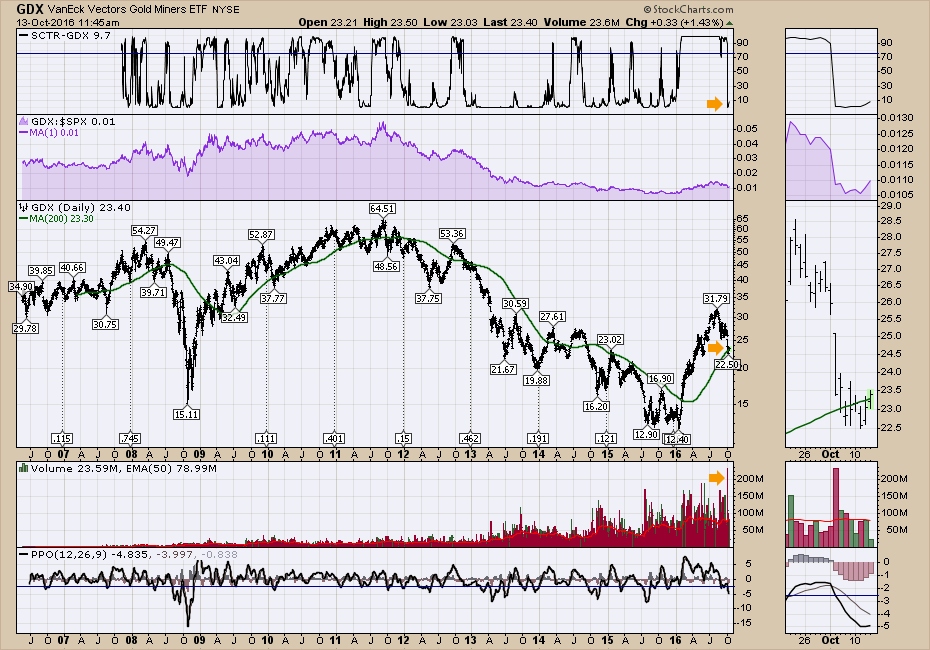
Task: Click the 43.04 price label
Action: pyautogui.click(x=227, y=261)
